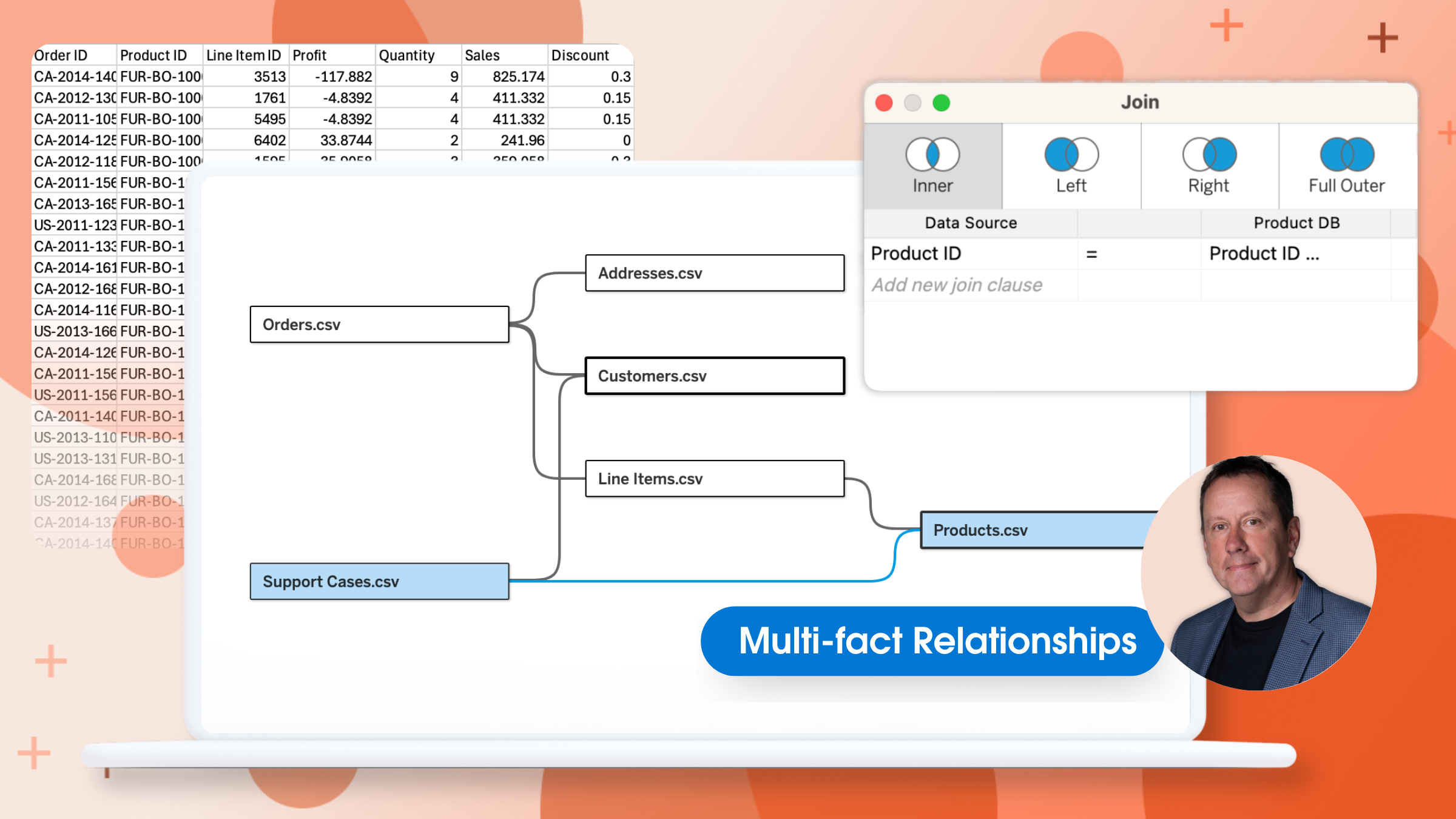The width and height of the screenshot is (1456, 819).
Task: Select the Support Cases.csv table
Action: (379, 582)
